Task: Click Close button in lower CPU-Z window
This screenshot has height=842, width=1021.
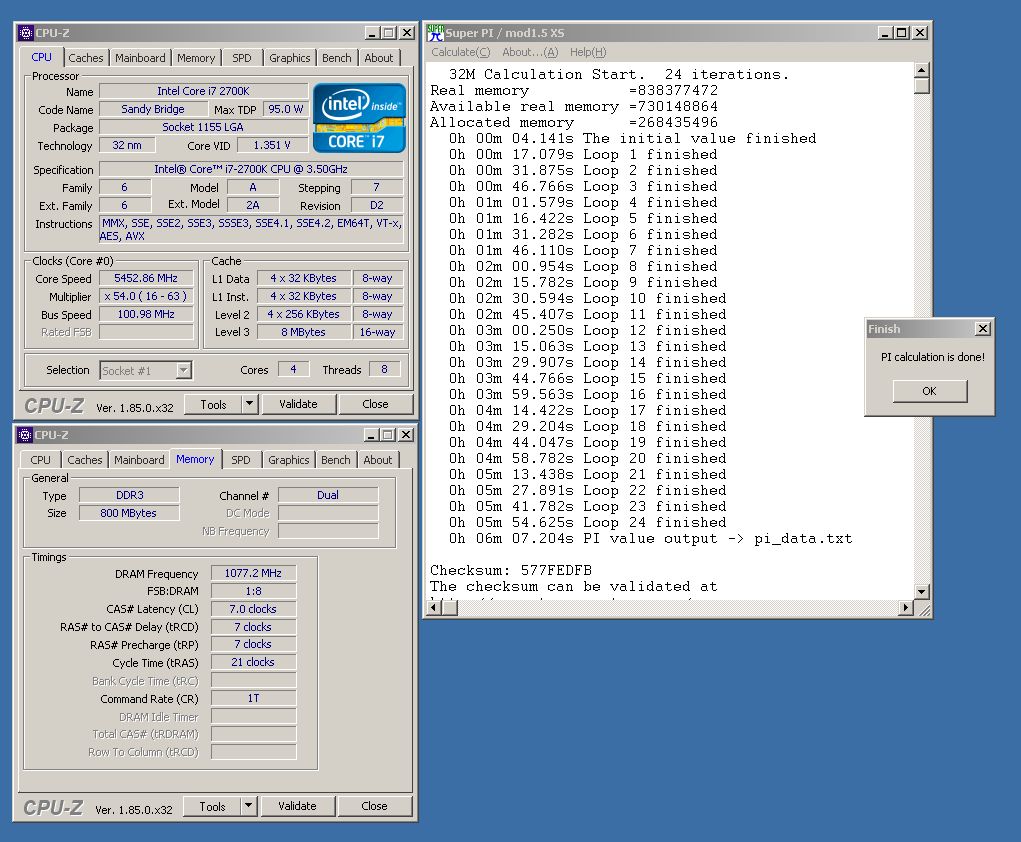Action: pos(374,806)
